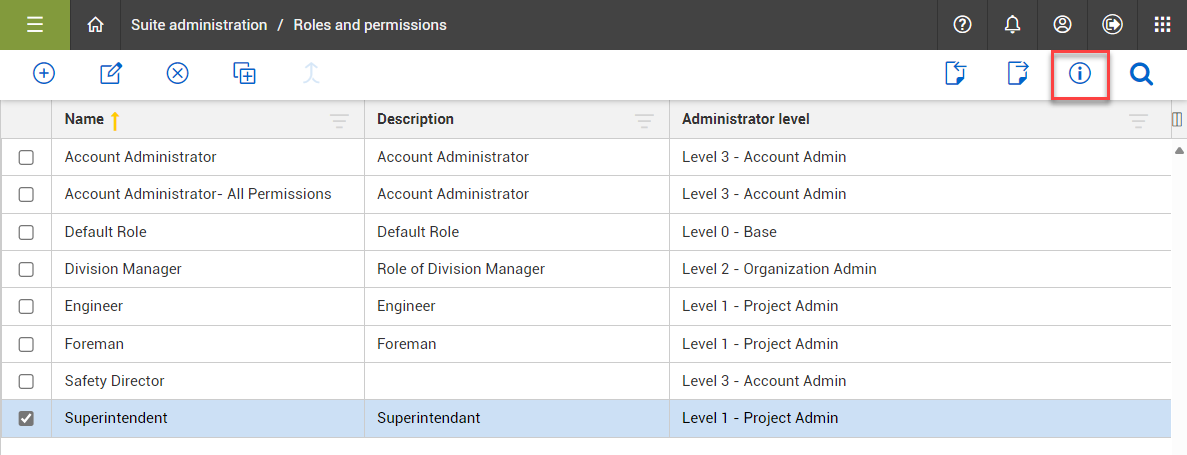Check the Account Administrator row checkbox
This screenshot has height=455, width=1187.
tap(26, 157)
